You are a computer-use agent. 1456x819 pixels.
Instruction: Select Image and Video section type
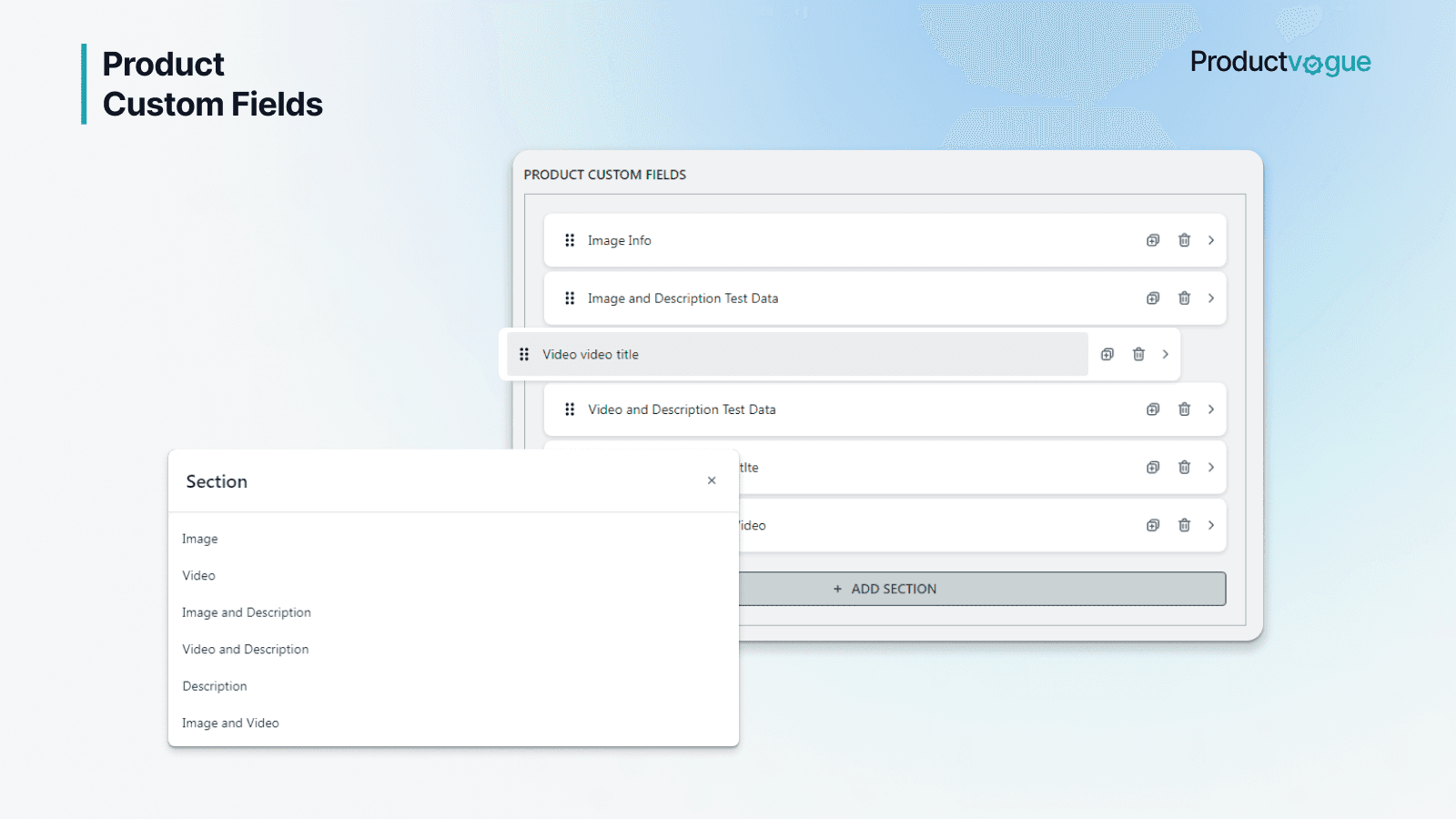[230, 723]
